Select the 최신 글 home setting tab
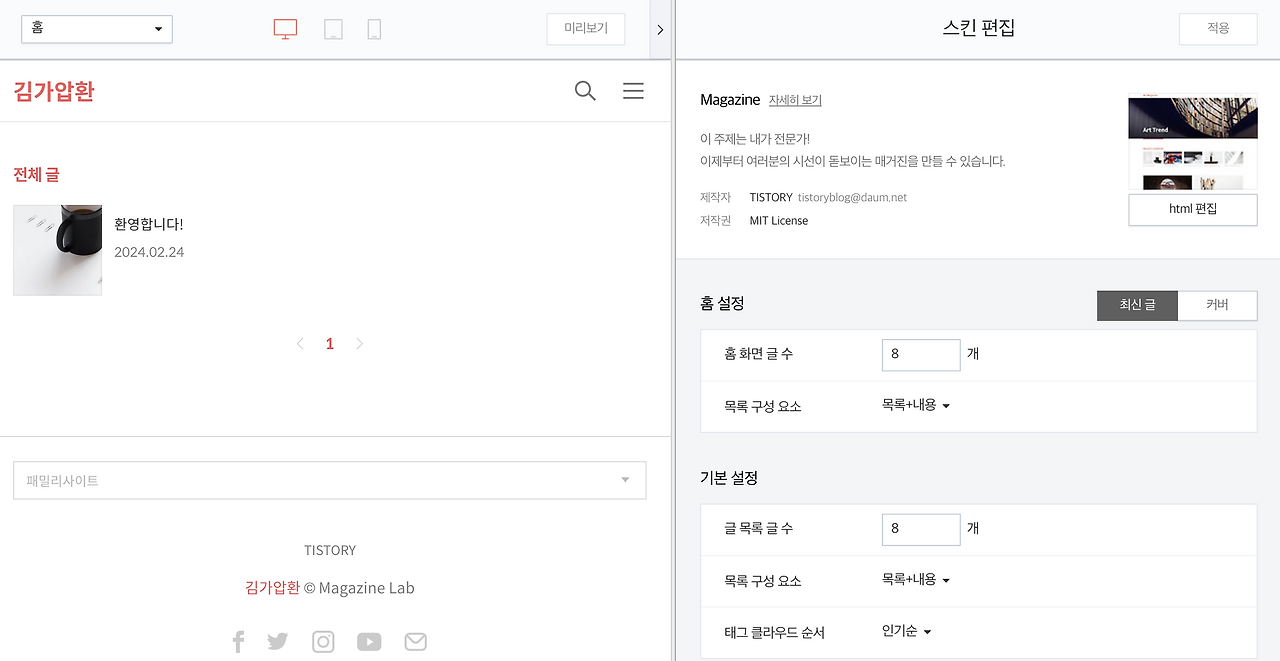 [1137, 305]
